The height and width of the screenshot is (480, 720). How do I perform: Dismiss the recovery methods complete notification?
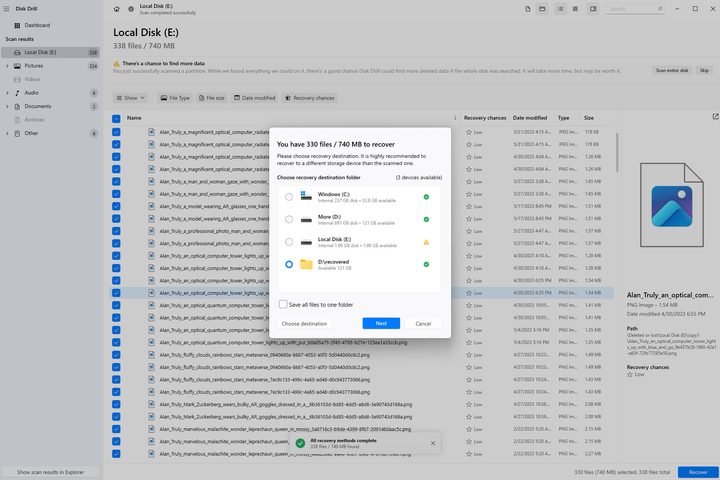coord(433,443)
